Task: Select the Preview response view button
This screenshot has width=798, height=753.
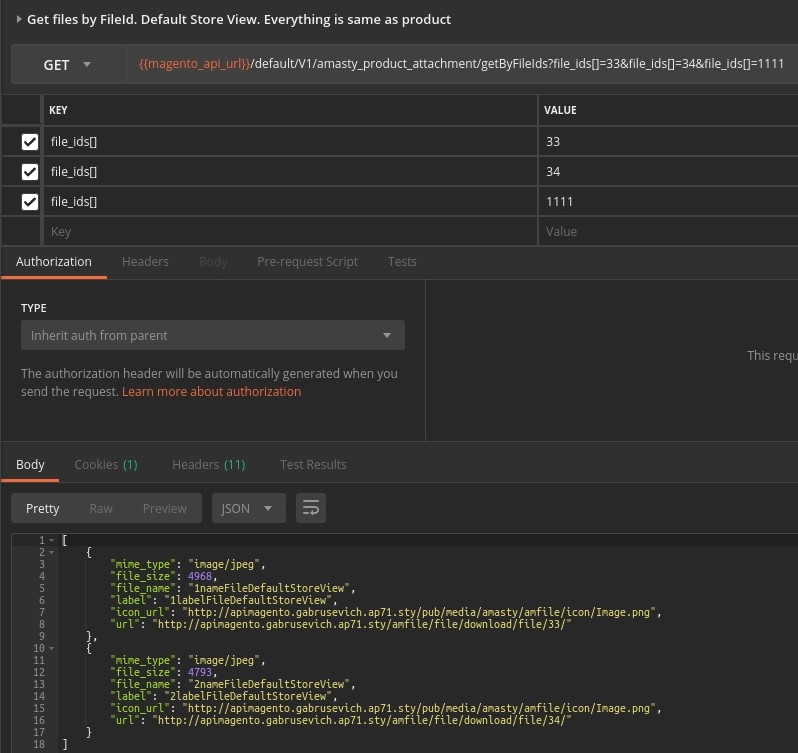Action: tap(164, 508)
